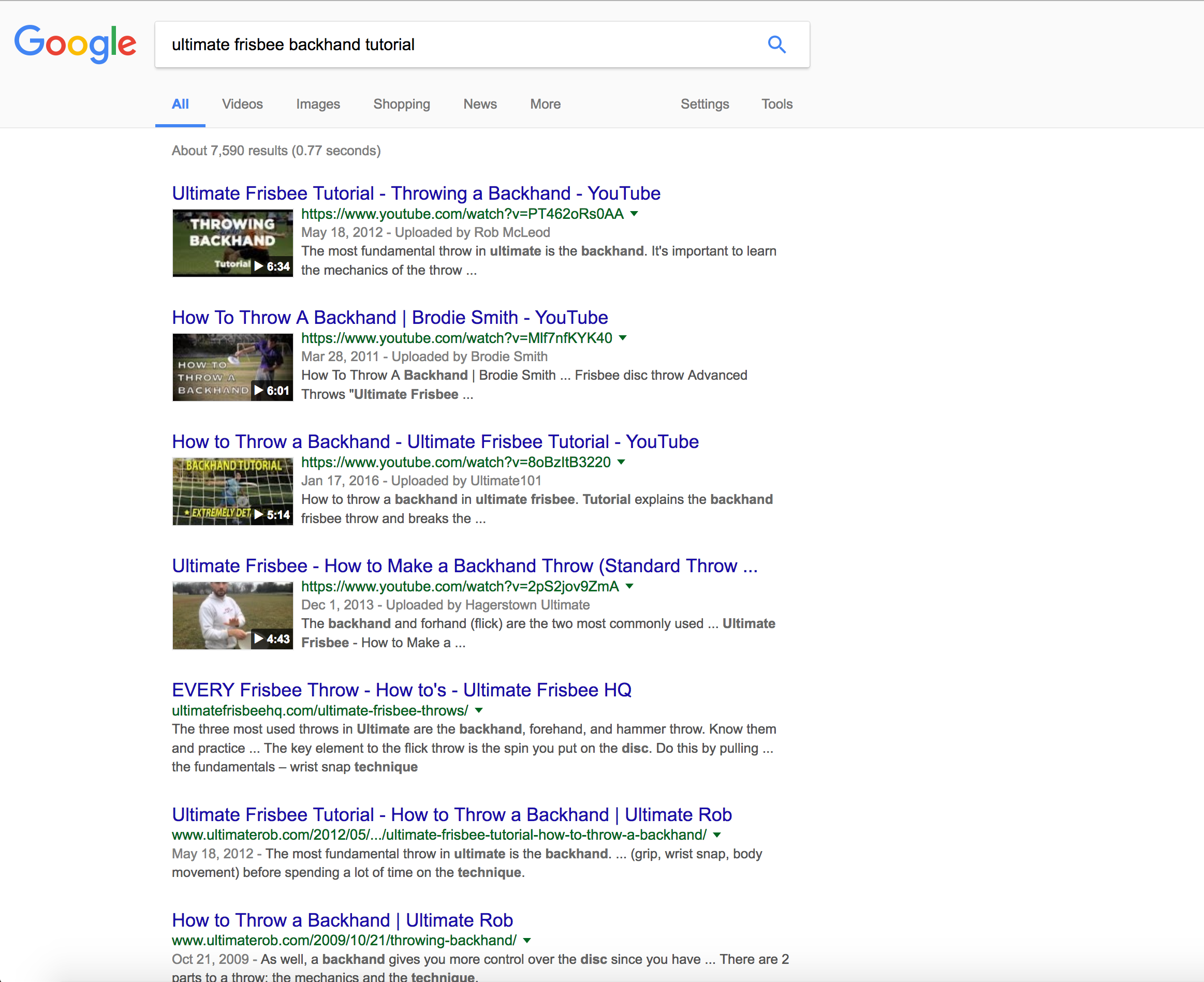Viewport: 1204px width, 982px height.
Task: Expand arrow beside ultimaterob.com throwing-backhand URL
Action: (527, 940)
